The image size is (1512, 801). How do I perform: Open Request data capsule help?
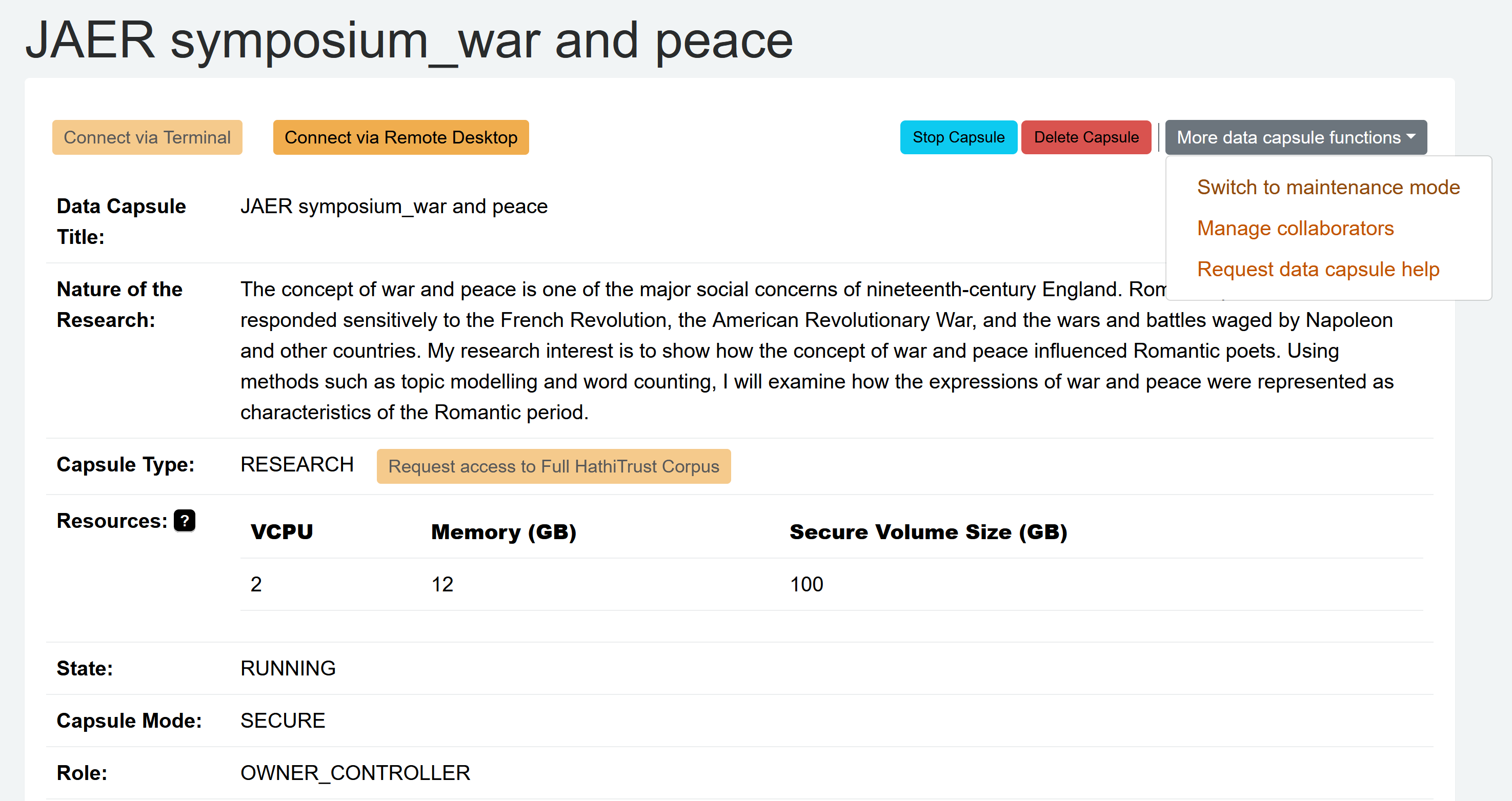[x=1318, y=270]
